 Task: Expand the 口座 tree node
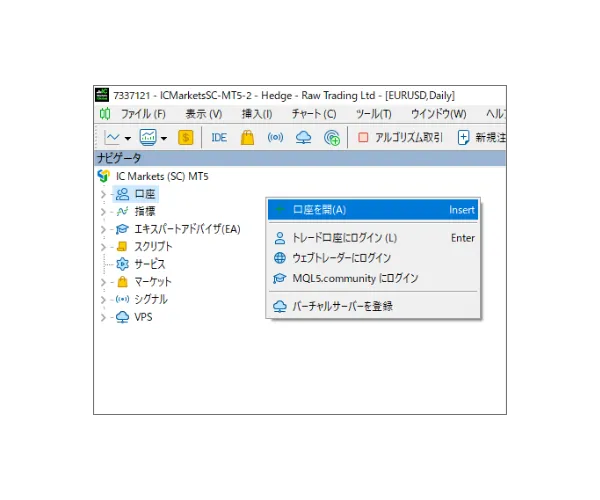pos(103,194)
